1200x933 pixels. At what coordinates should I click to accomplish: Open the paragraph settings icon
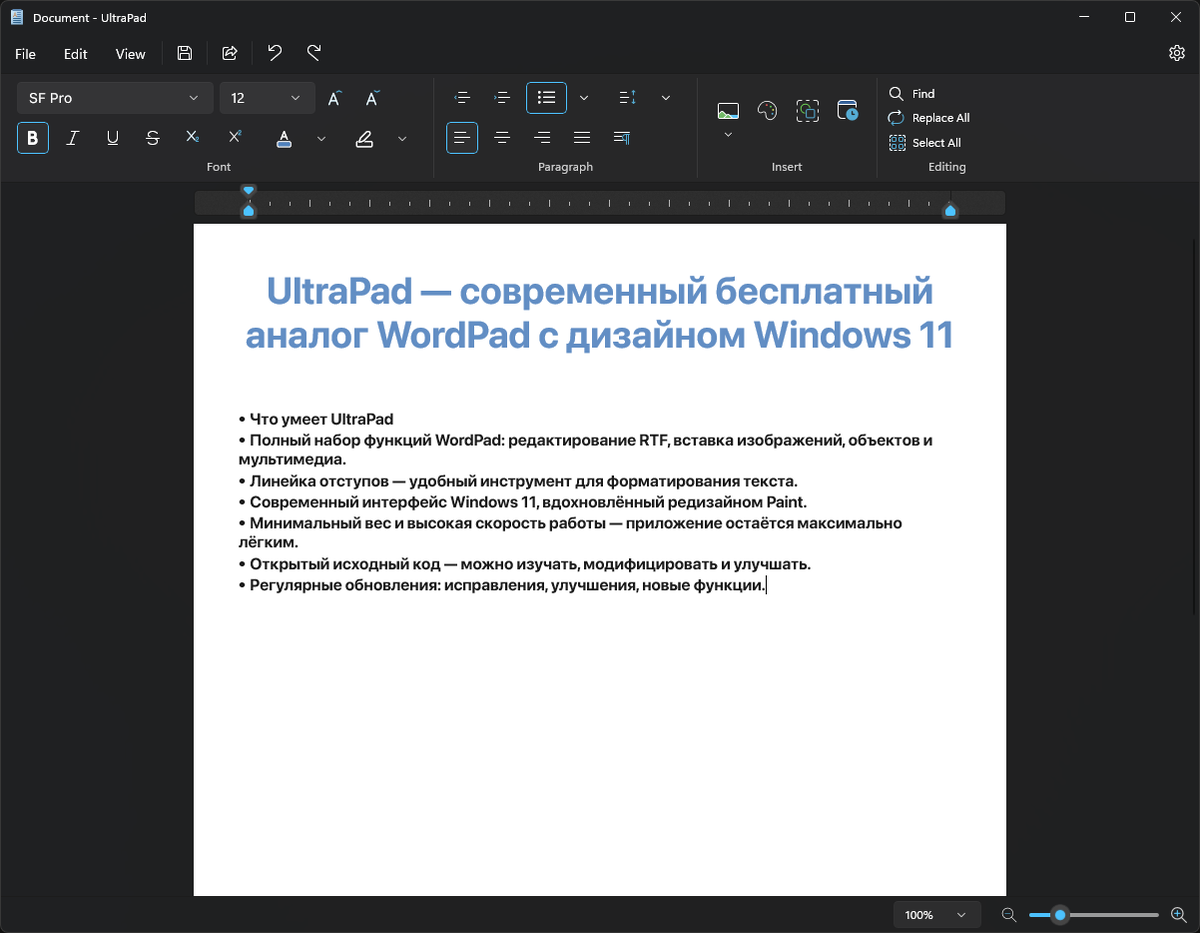coord(622,138)
